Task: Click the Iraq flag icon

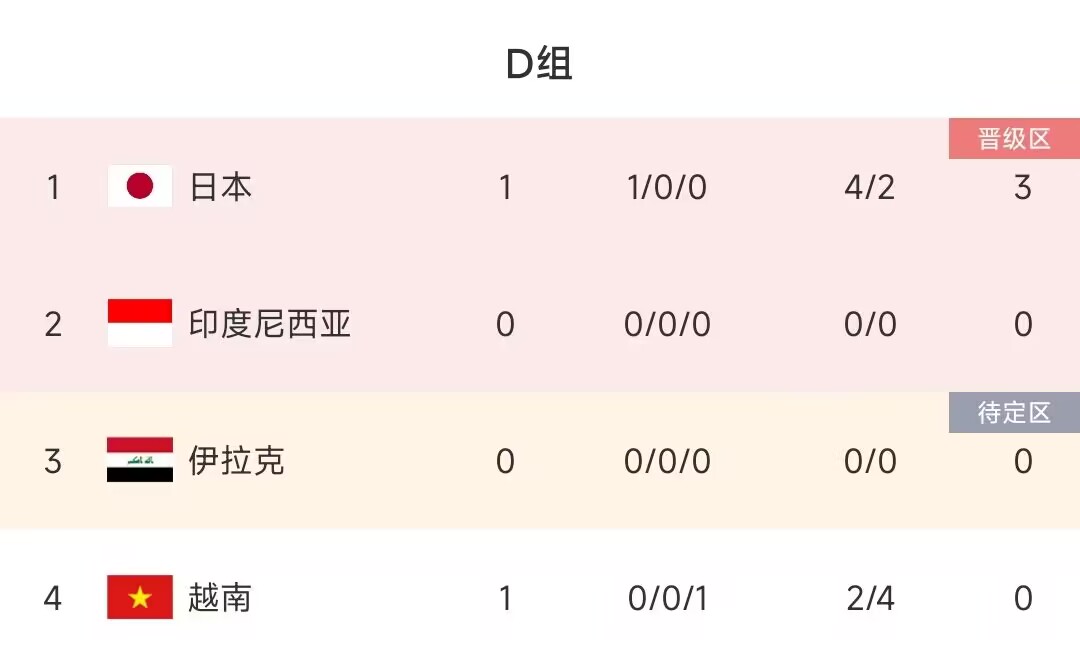Action: 140,461
